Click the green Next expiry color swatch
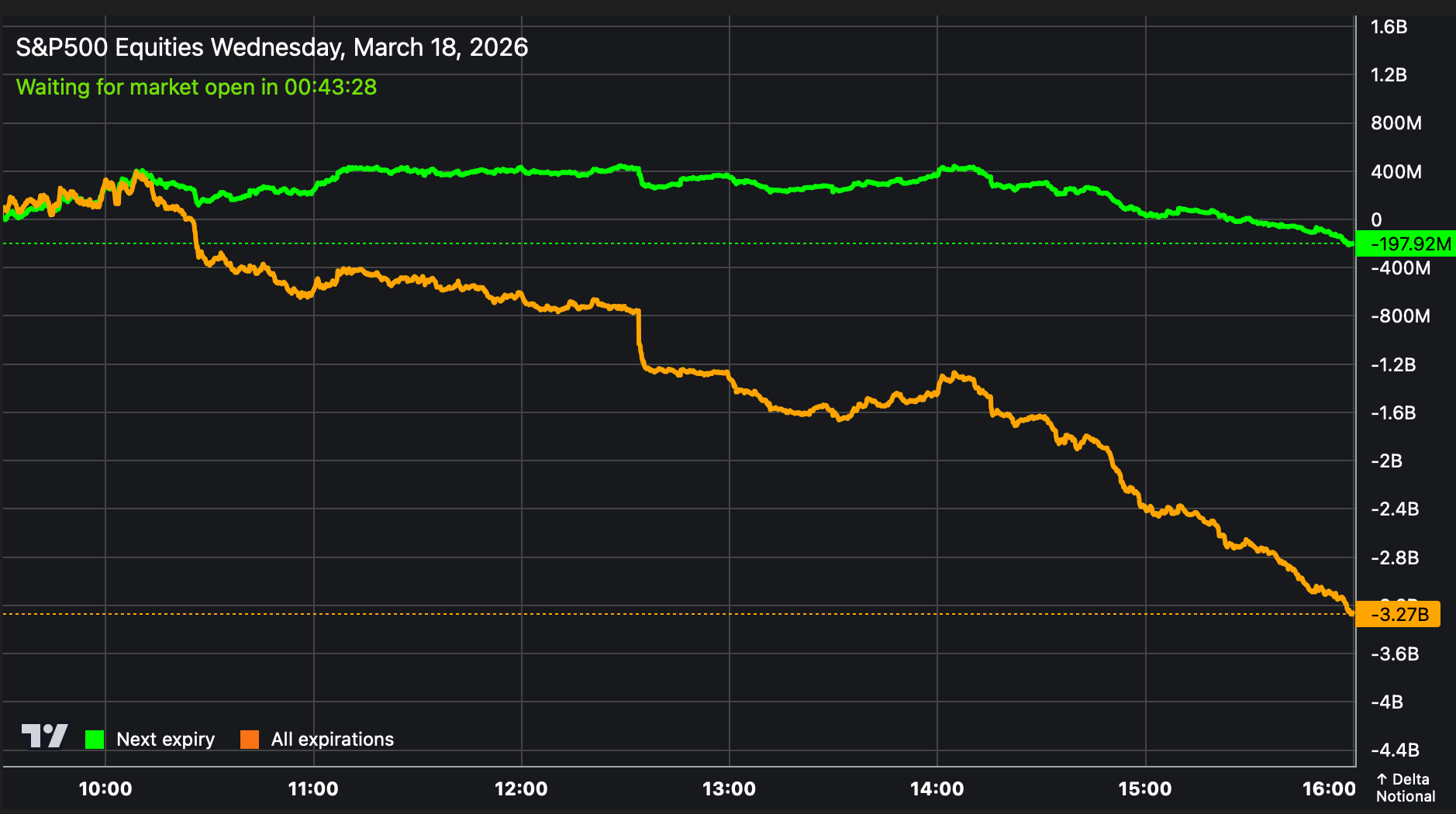1456x814 pixels. coord(95,740)
